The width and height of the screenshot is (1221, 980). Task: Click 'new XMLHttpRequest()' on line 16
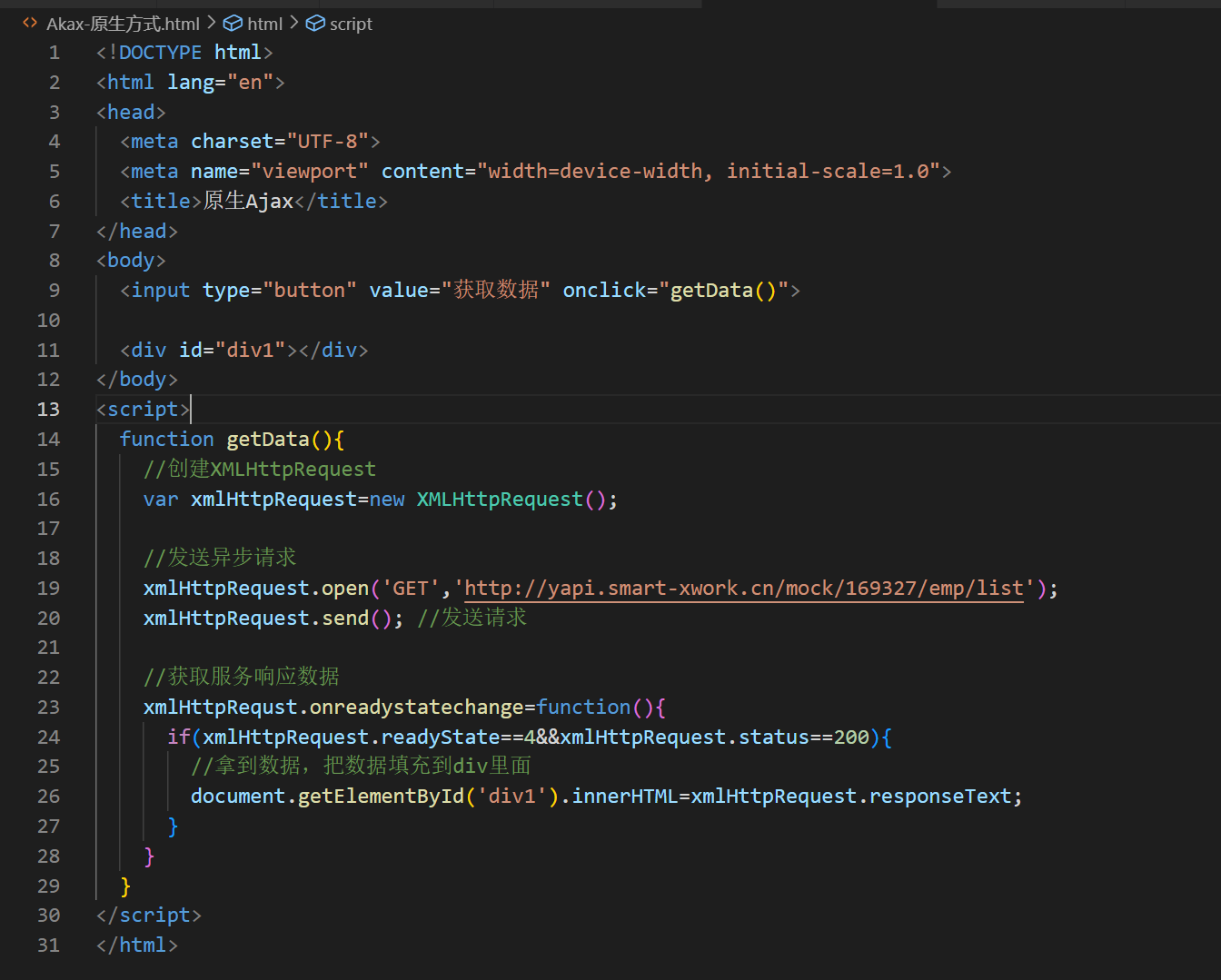tap(488, 500)
